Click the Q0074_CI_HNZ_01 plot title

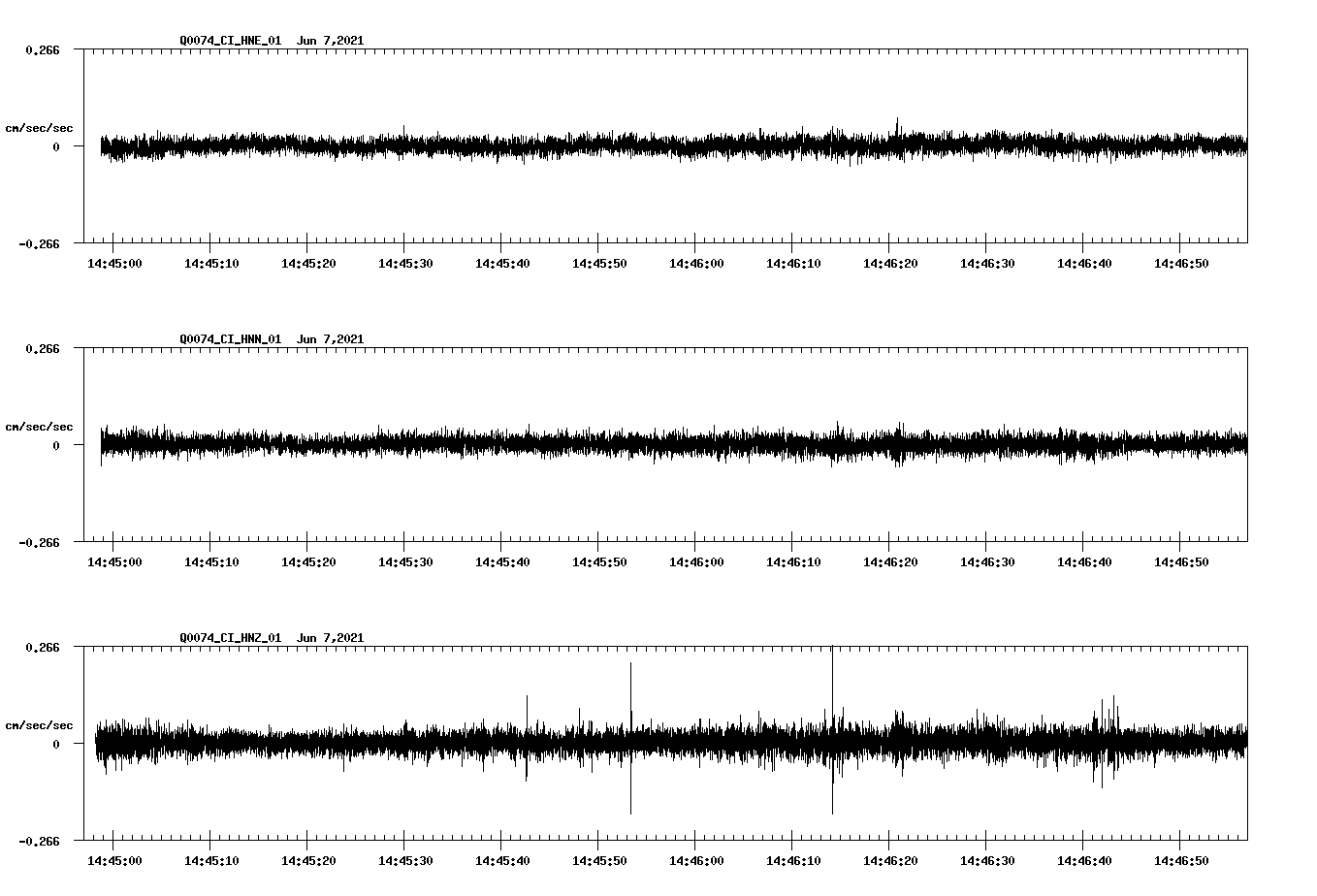point(272,638)
